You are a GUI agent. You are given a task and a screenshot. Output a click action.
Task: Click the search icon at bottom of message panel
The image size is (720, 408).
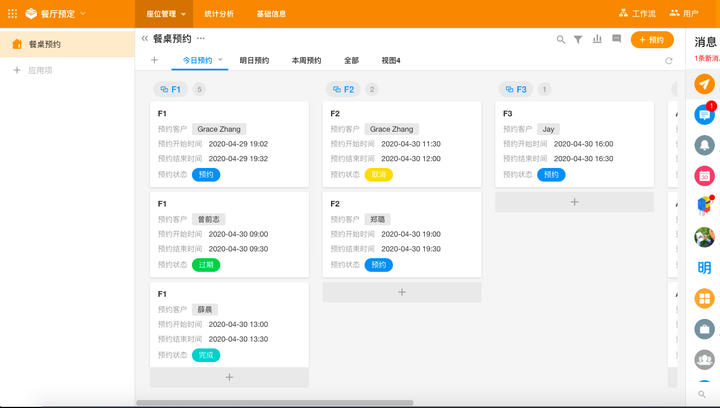702,394
